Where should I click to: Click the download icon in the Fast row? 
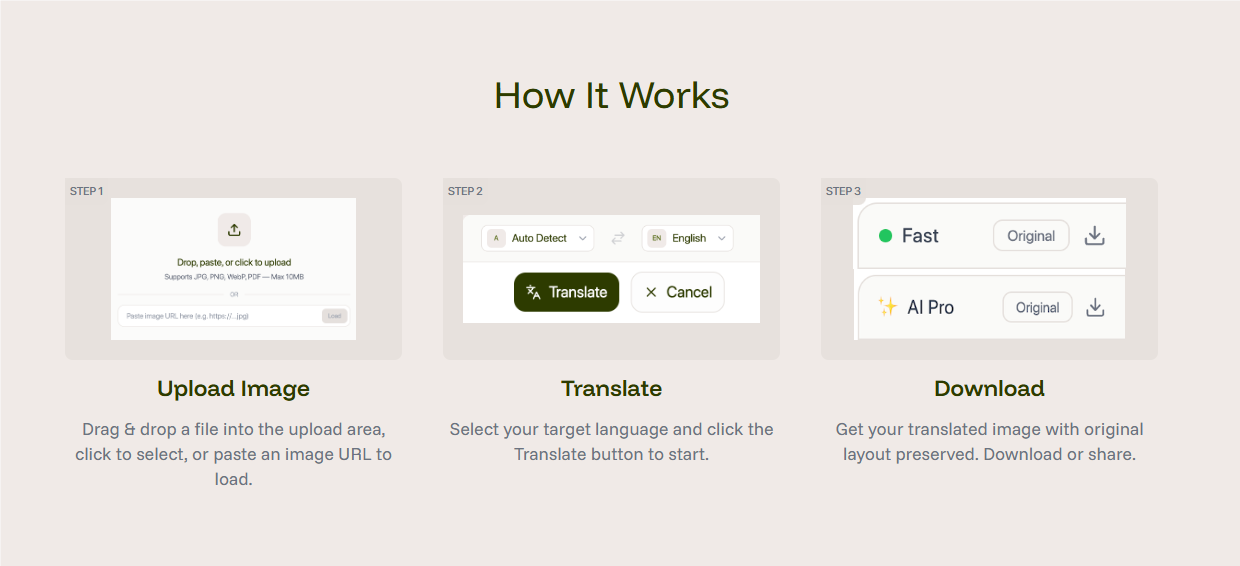[x=1095, y=236]
